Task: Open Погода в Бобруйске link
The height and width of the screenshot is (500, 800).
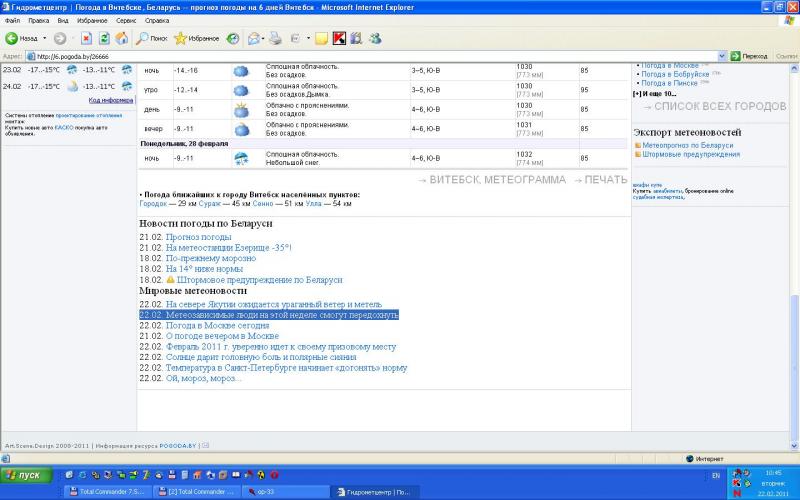Action: [x=675, y=74]
